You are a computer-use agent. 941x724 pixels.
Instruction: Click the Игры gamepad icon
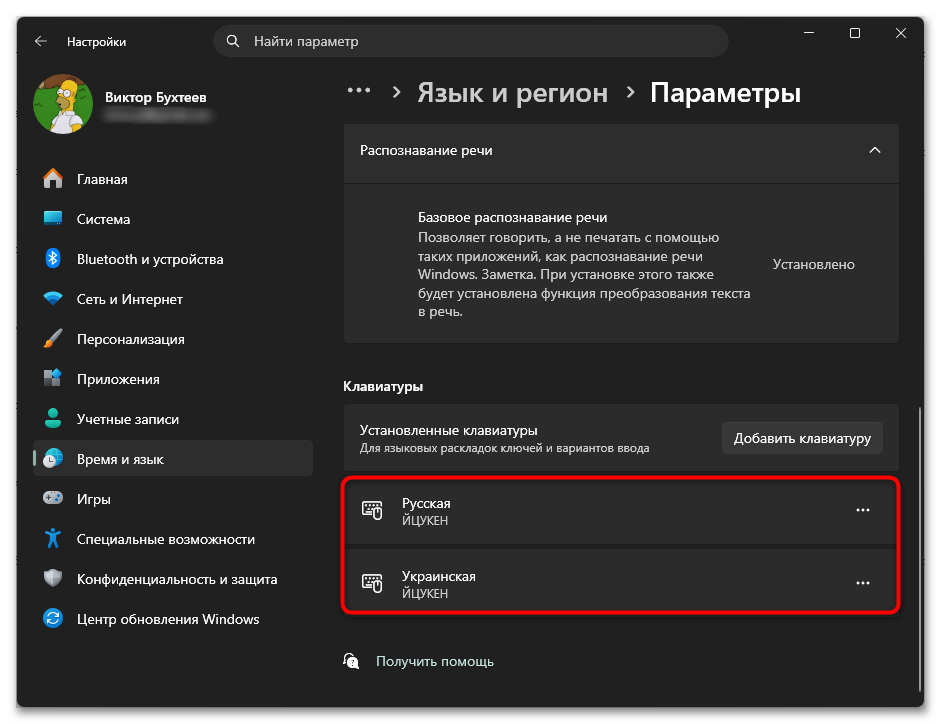(x=53, y=498)
